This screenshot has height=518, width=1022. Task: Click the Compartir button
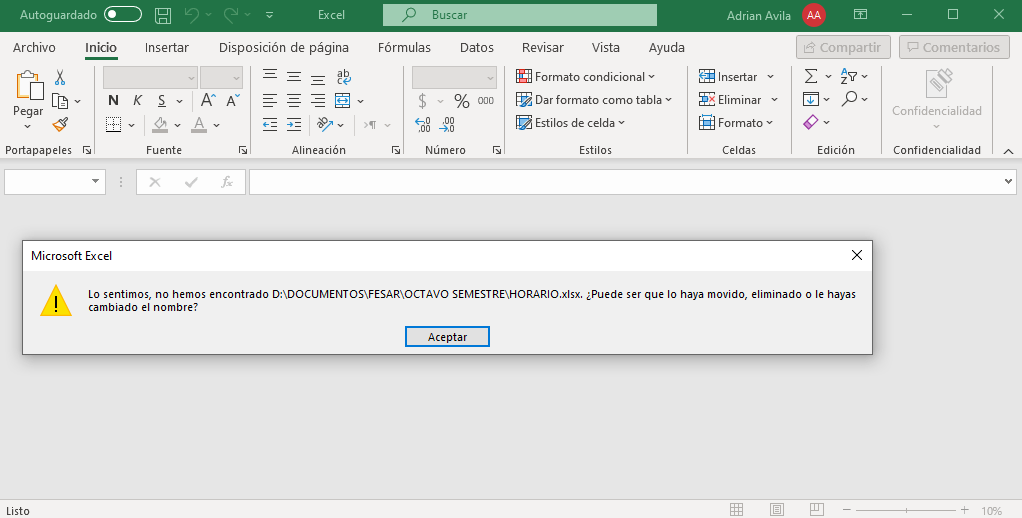843,47
